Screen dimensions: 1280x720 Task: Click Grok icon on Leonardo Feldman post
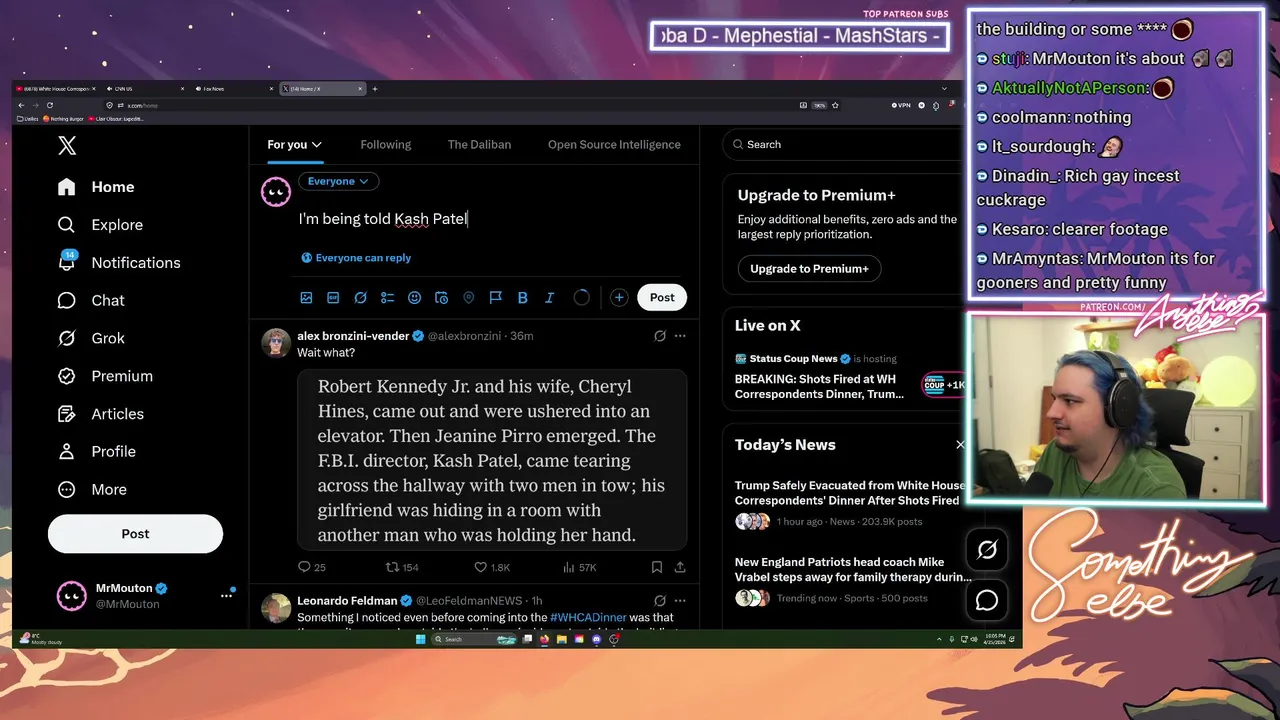660,601
